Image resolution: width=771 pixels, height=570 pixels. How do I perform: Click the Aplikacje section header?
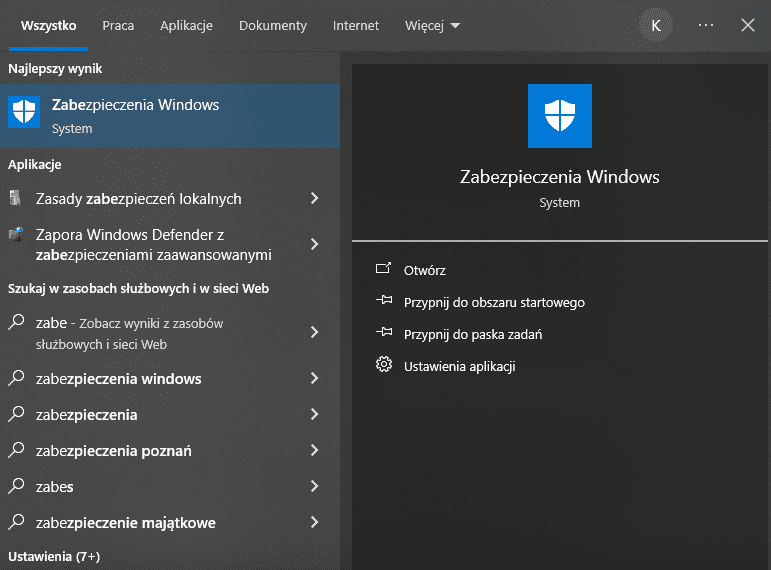coord(34,164)
